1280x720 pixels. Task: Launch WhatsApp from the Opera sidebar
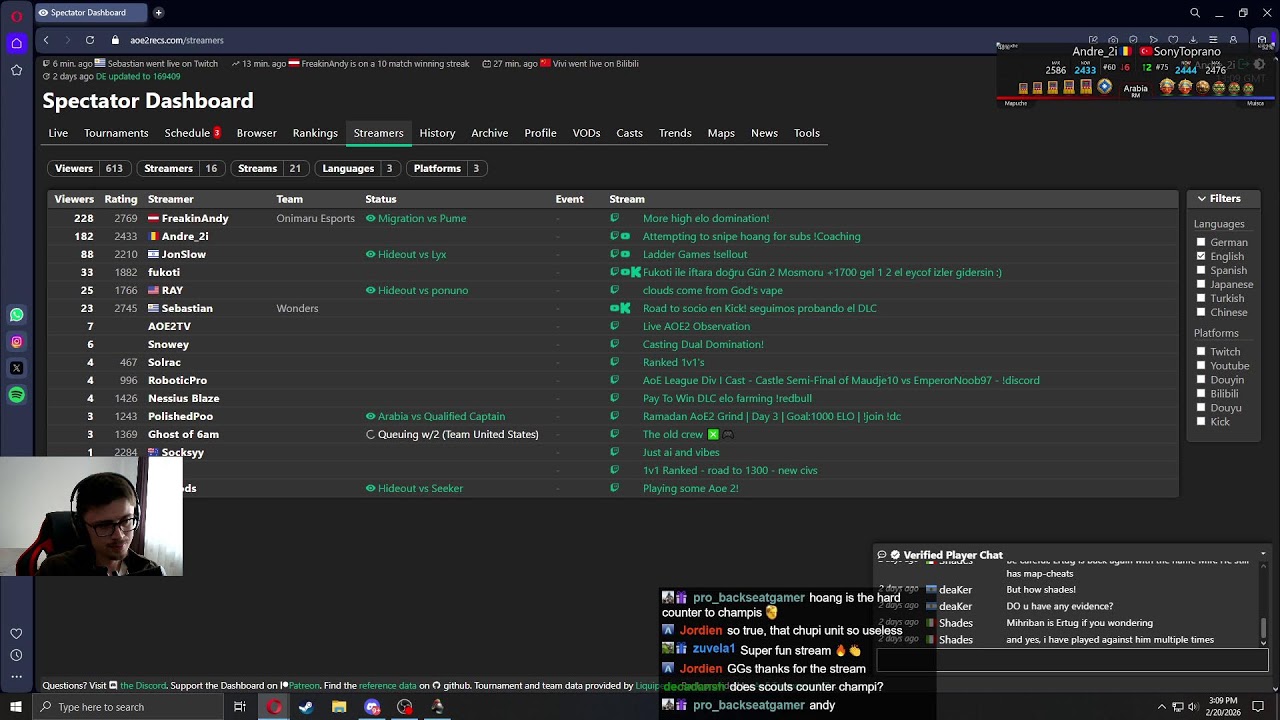16,315
